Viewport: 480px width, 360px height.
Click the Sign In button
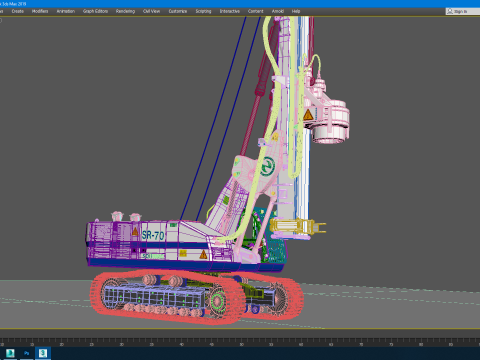(x=462, y=11)
